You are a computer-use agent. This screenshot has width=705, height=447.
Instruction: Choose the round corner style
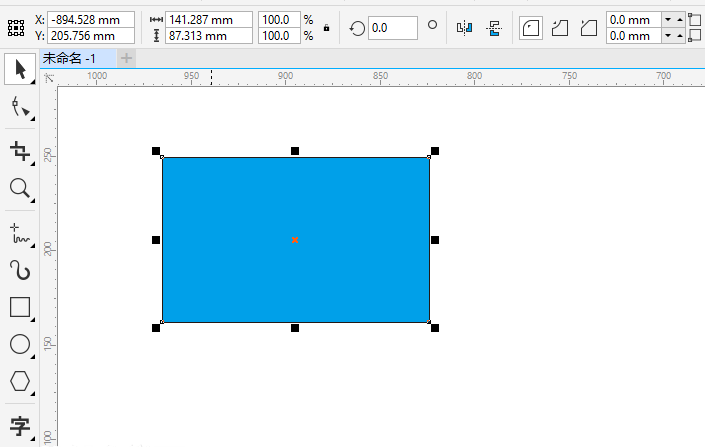click(x=531, y=28)
